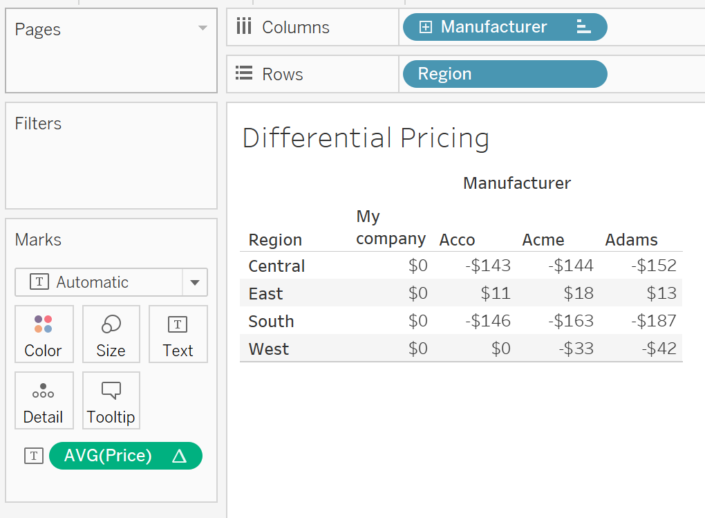Click the -$143 cell for Central Acco
The image size is (705, 518).
[x=488, y=265]
